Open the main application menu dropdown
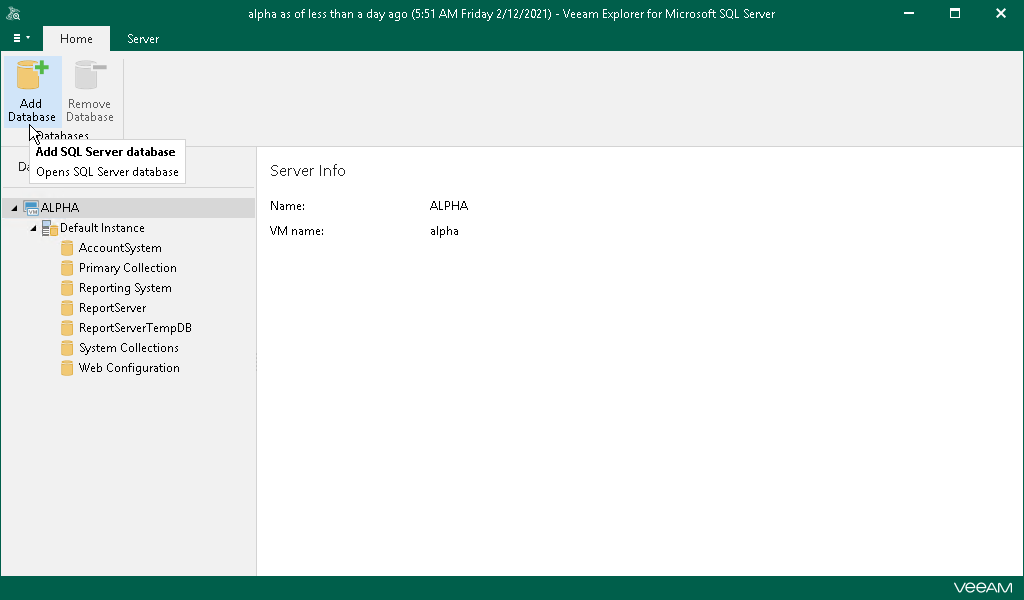The height and width of the screenshot is (600, 1024). 22,39
